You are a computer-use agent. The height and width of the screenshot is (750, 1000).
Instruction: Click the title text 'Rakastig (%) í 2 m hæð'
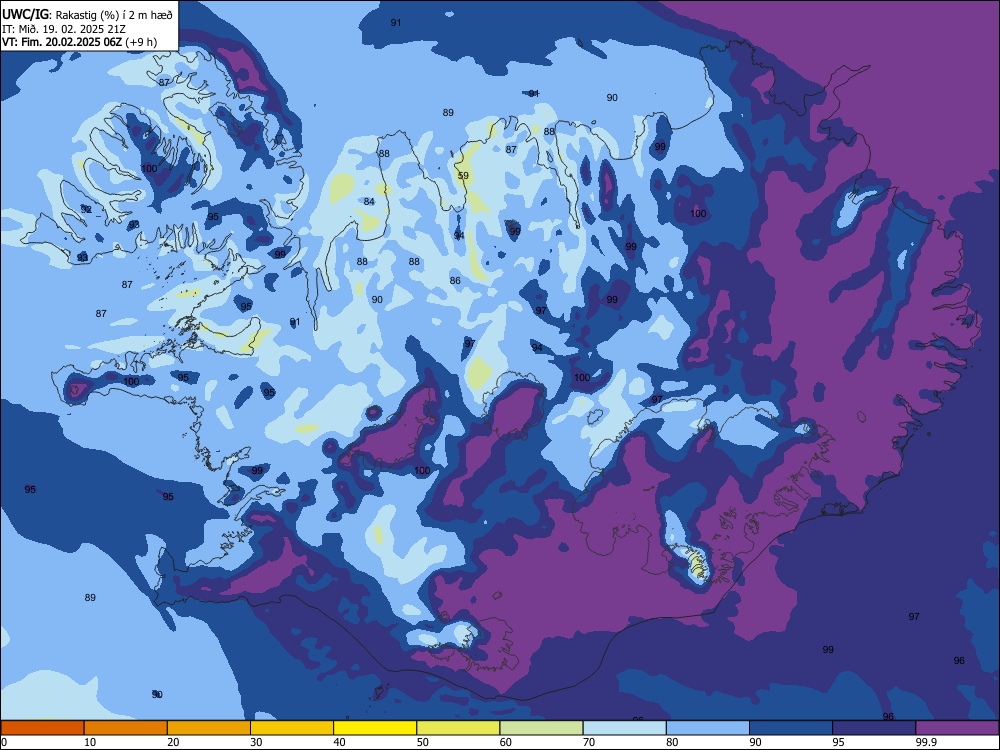point(114,15)
